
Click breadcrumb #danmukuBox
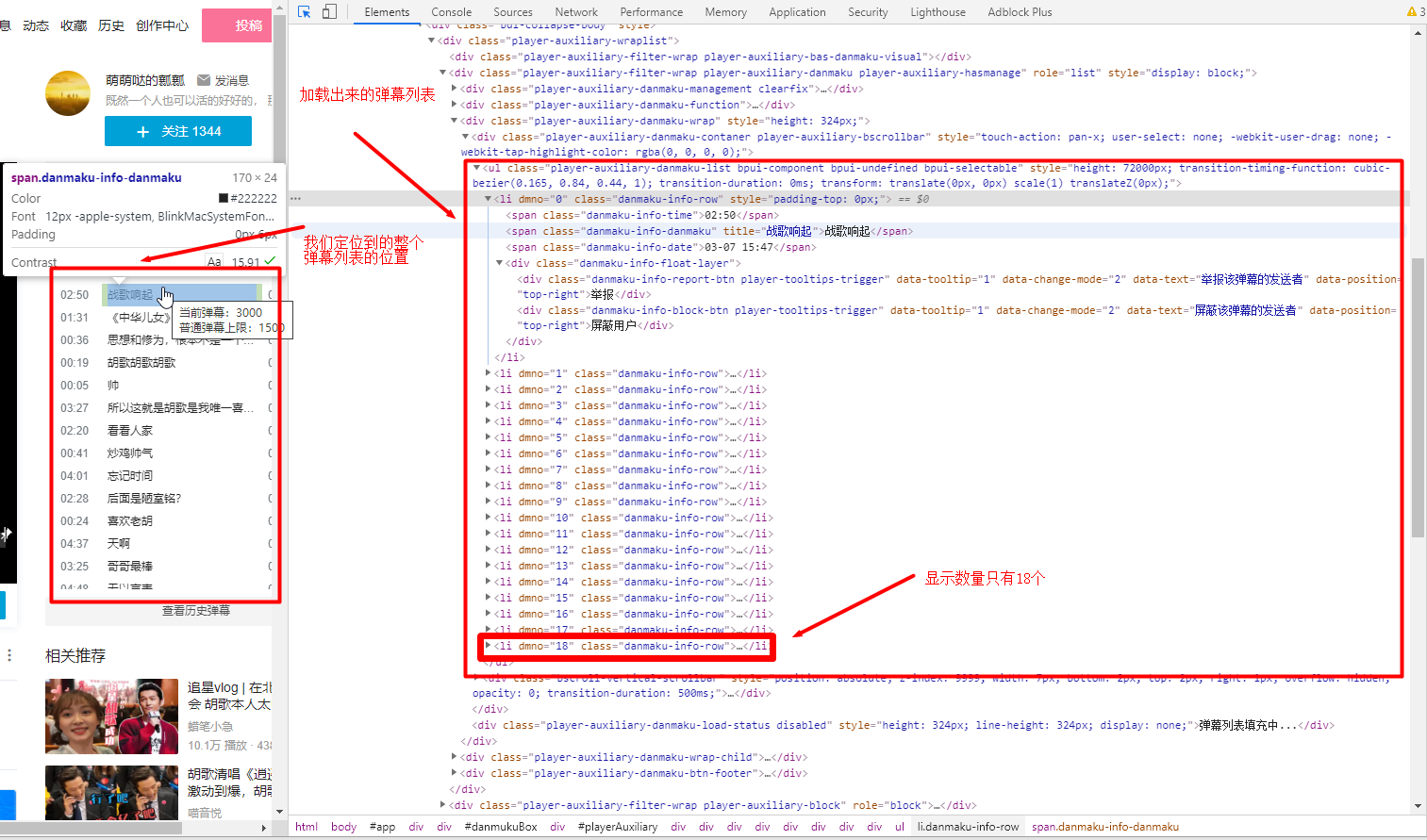pyautogui.click(x=501, y=827)
